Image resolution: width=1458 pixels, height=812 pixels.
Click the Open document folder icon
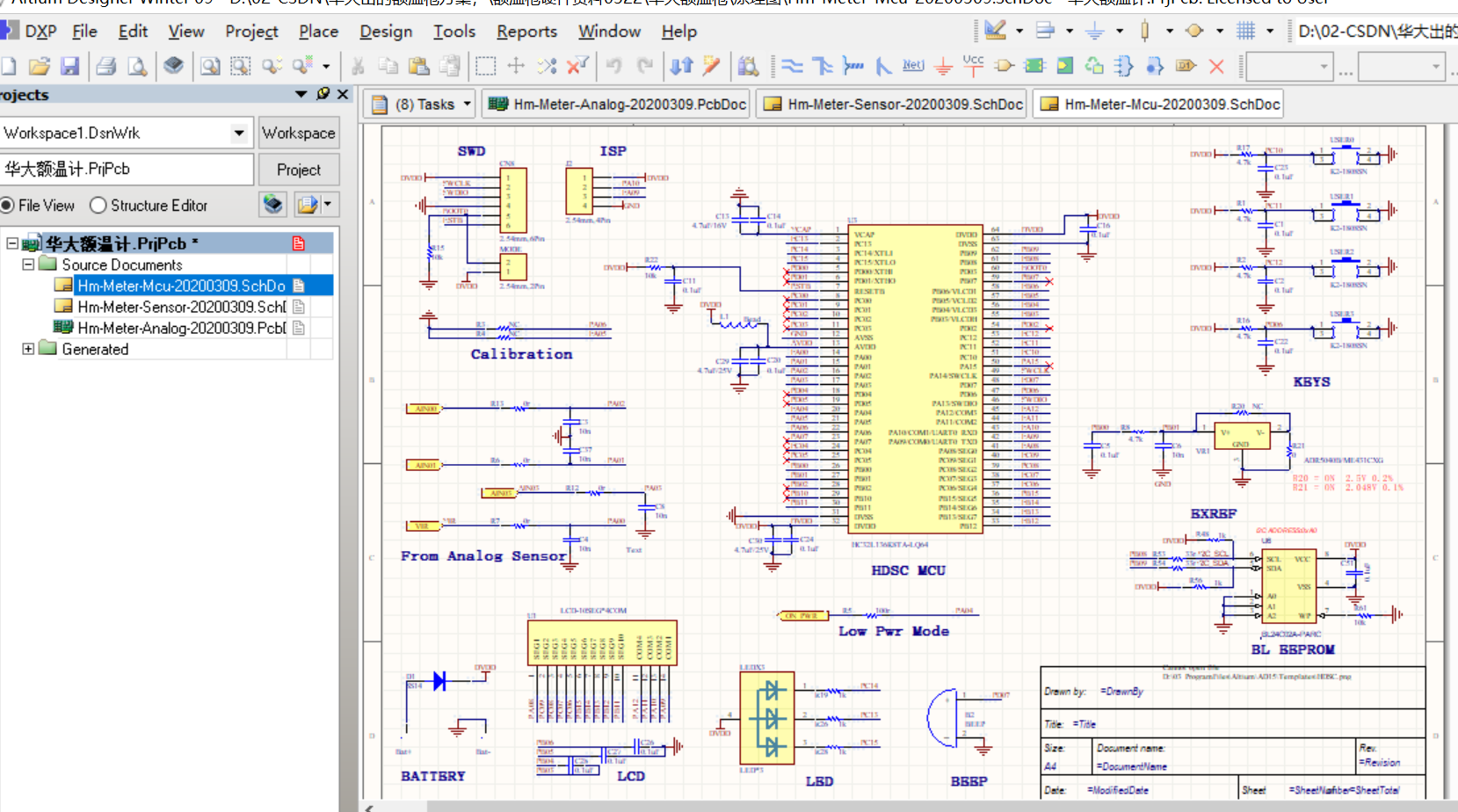pyautogui.click(x=39, y=66)
